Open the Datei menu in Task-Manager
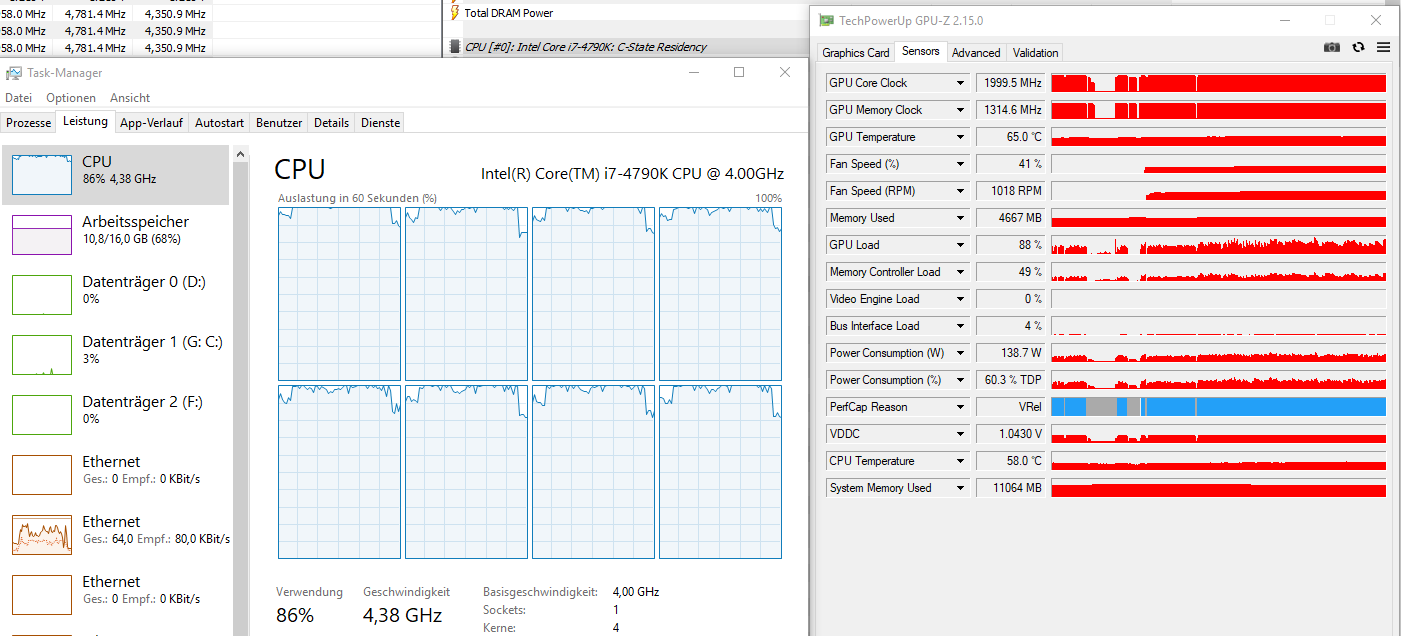1401x636 pixels. (19, 98)
